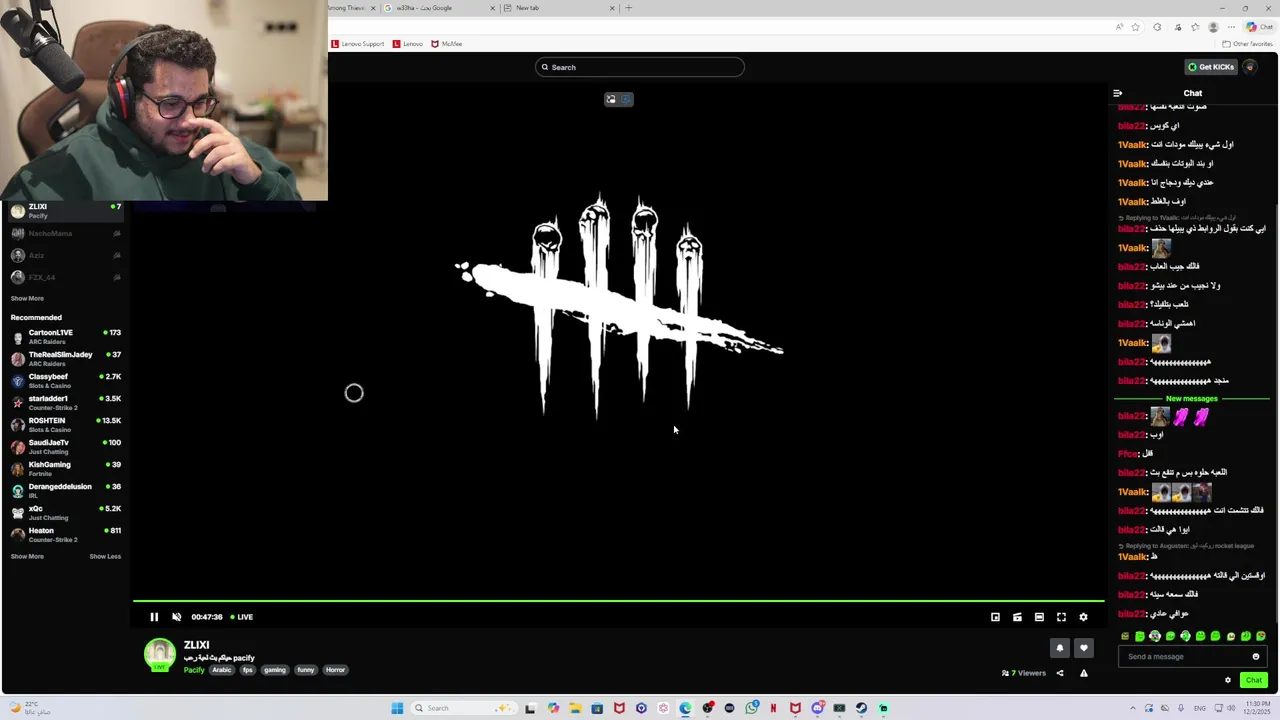Open picture-in-picture mini player icon
This screenshot has width=1280, height=720.
coord(995,617)
